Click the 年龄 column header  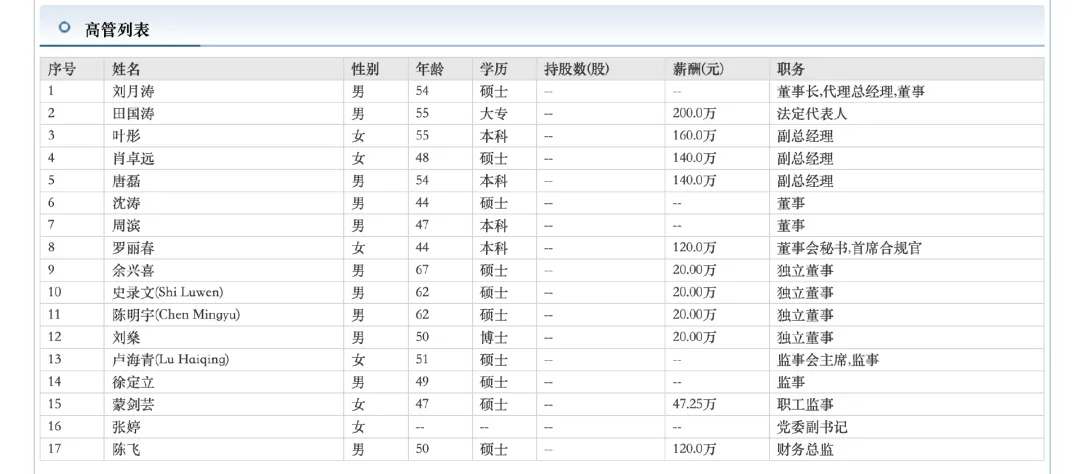point(430,69)
